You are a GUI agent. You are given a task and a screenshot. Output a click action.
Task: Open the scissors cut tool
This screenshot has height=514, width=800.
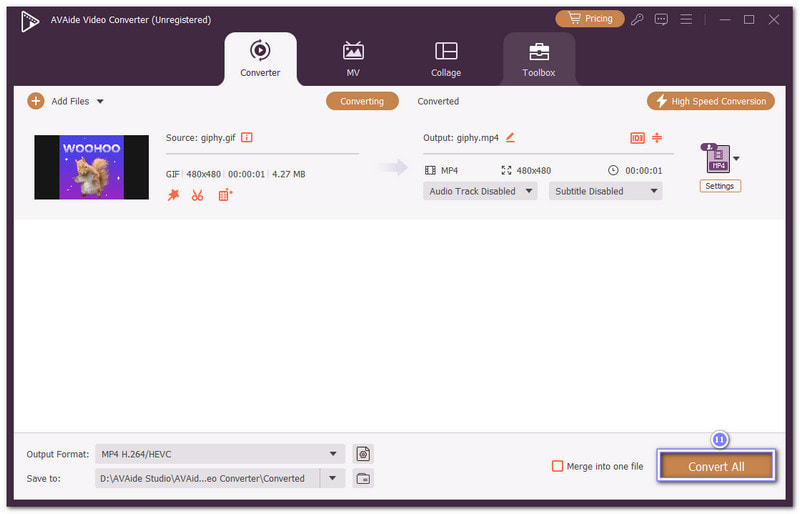click(197, 195)
